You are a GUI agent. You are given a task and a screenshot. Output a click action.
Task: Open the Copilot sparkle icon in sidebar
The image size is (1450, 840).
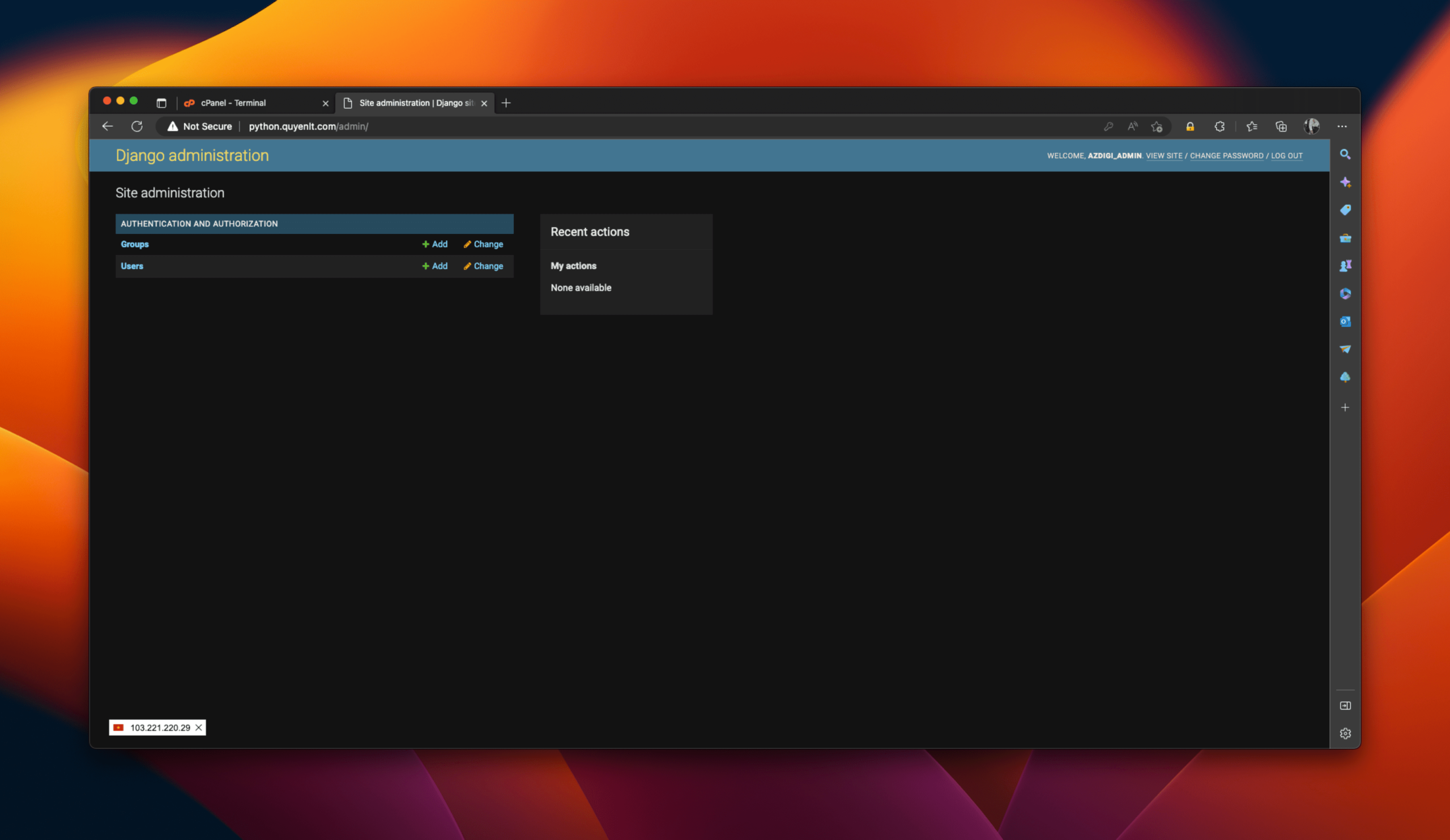click(1345, 182)
